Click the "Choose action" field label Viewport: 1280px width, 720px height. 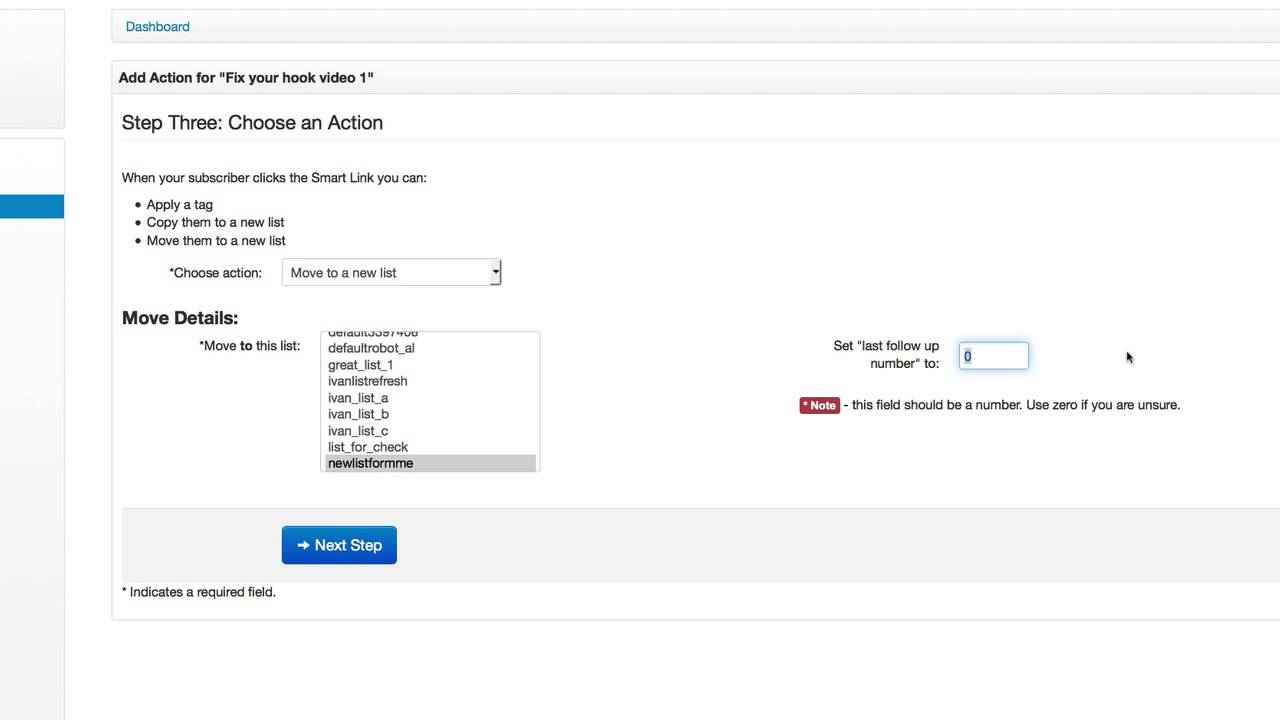tap(215, 273)
